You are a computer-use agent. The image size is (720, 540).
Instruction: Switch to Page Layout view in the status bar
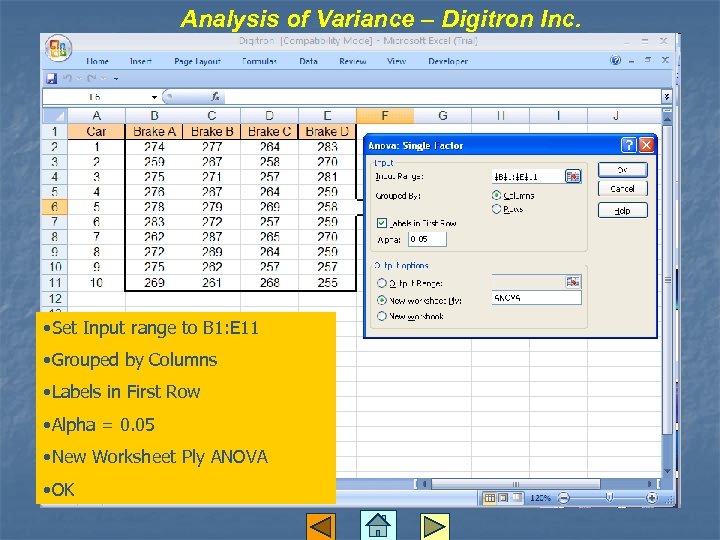tap(503, 498)
